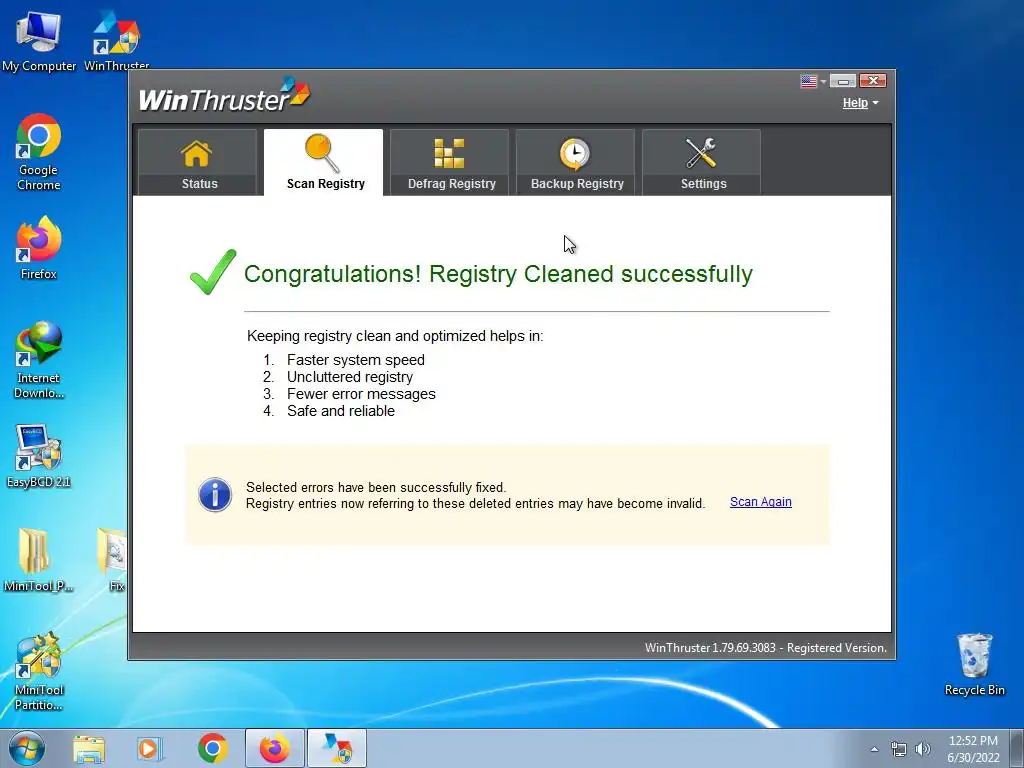The width and height of the screenshot is (1024, 768).
Task: Select Firefox desktop shortcut
Action: (39, 248)
